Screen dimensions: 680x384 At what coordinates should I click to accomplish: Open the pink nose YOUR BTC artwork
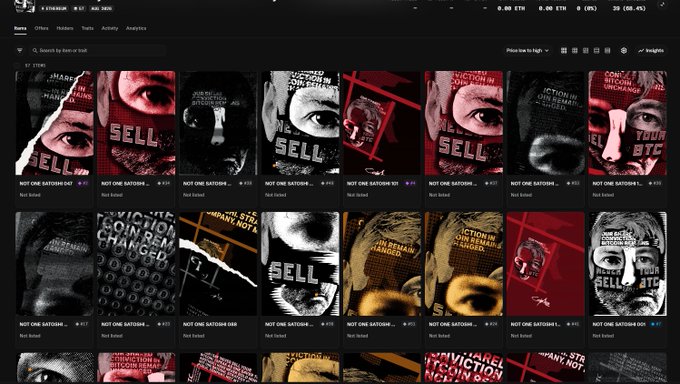coord(628,123)
